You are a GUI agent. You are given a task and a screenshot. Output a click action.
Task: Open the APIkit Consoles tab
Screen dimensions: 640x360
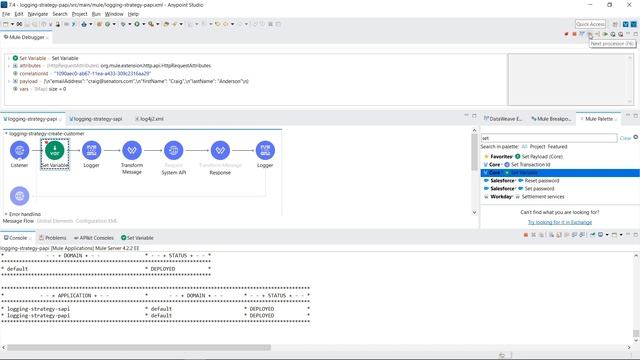pos(93,238)
